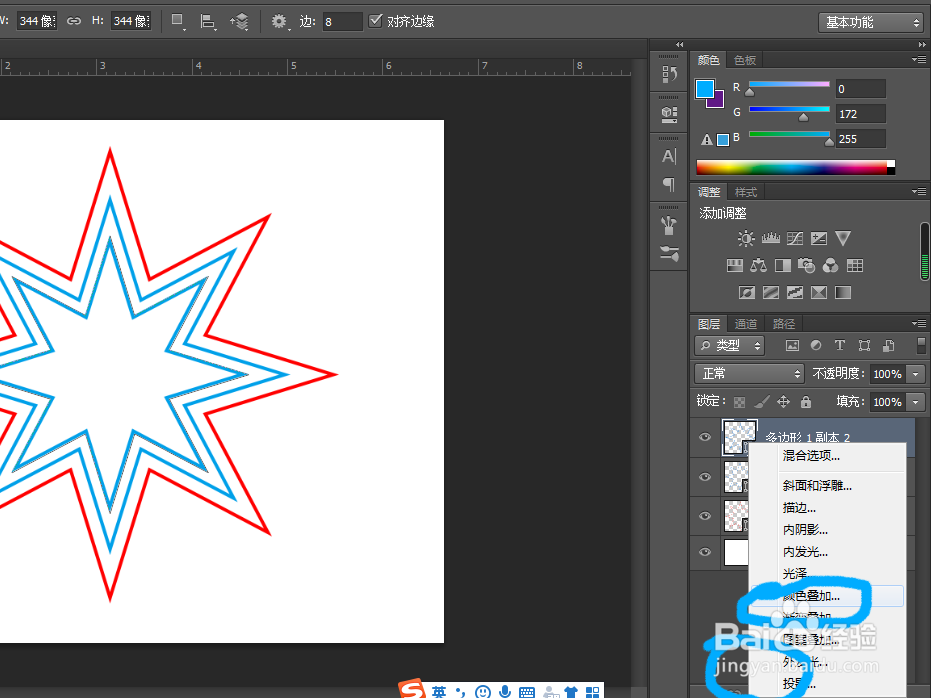
Task: Add an Invert adjustment
Action: pyautogui.click(x=746, y=293)
